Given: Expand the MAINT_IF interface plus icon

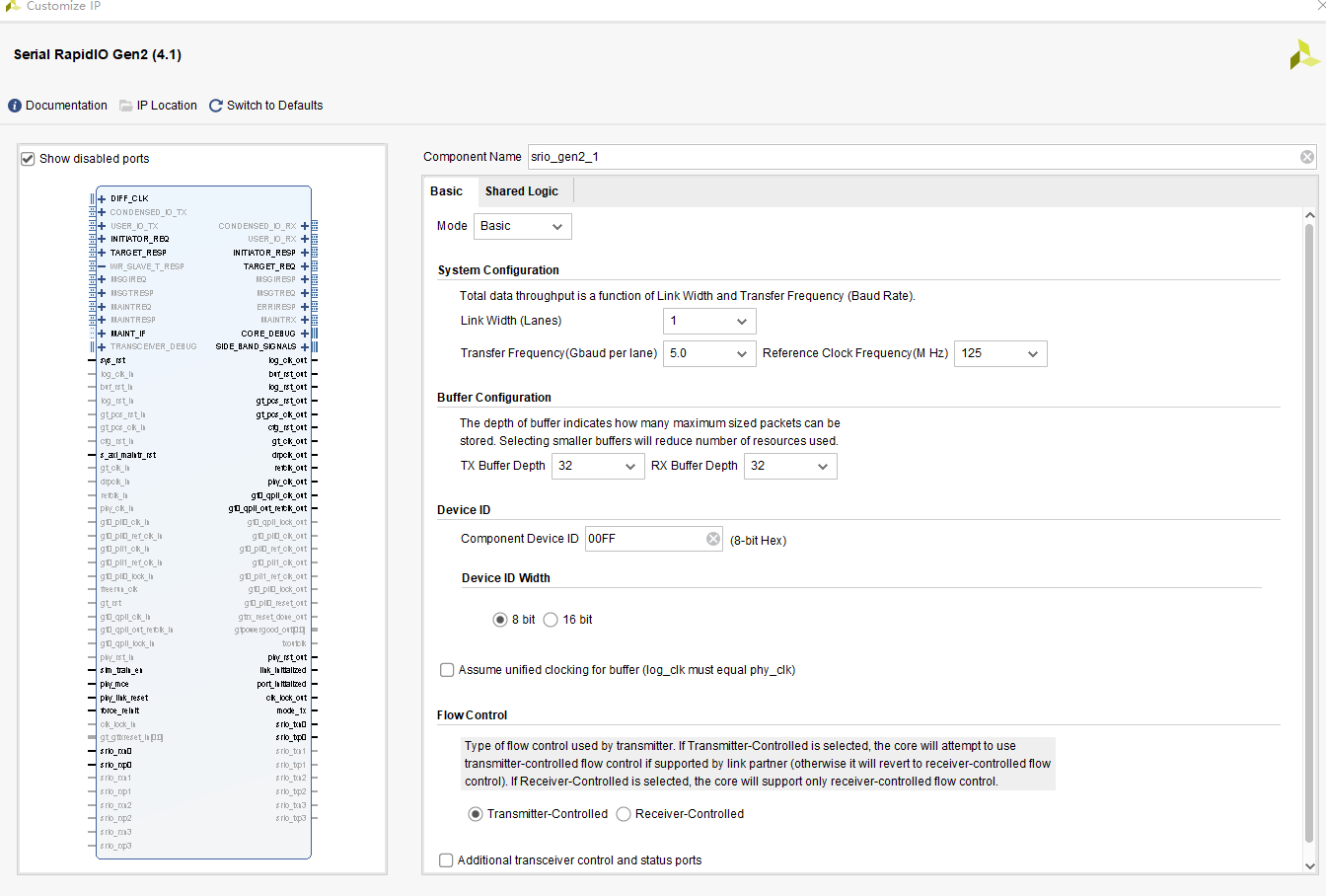Looking at the screenshot, I should (102, 334).
